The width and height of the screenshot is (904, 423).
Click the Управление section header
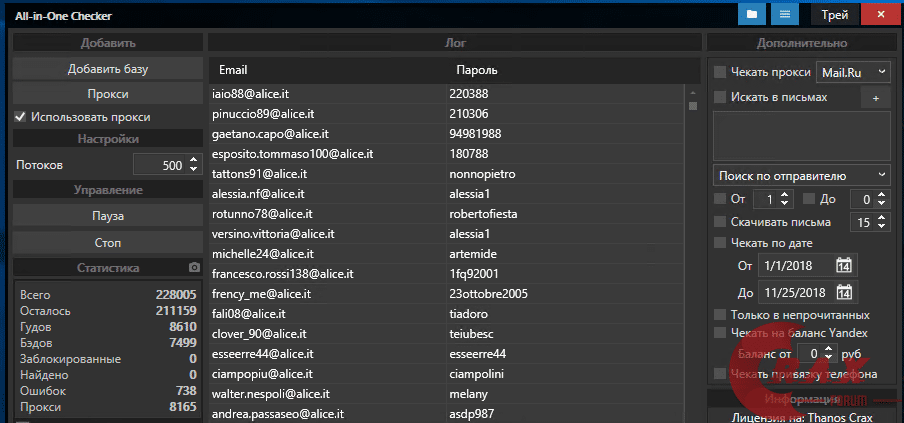(x=108, y=190)
